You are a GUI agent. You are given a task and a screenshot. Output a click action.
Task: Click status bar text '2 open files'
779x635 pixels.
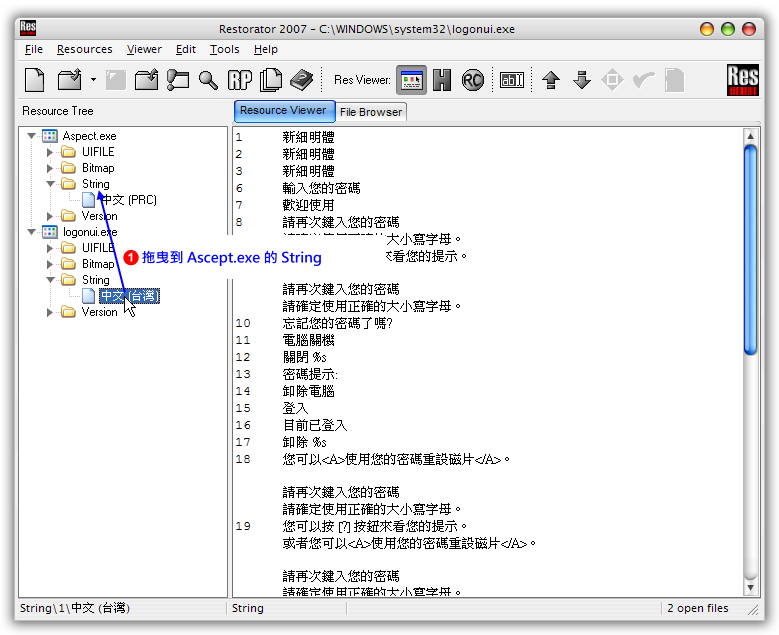698,608
